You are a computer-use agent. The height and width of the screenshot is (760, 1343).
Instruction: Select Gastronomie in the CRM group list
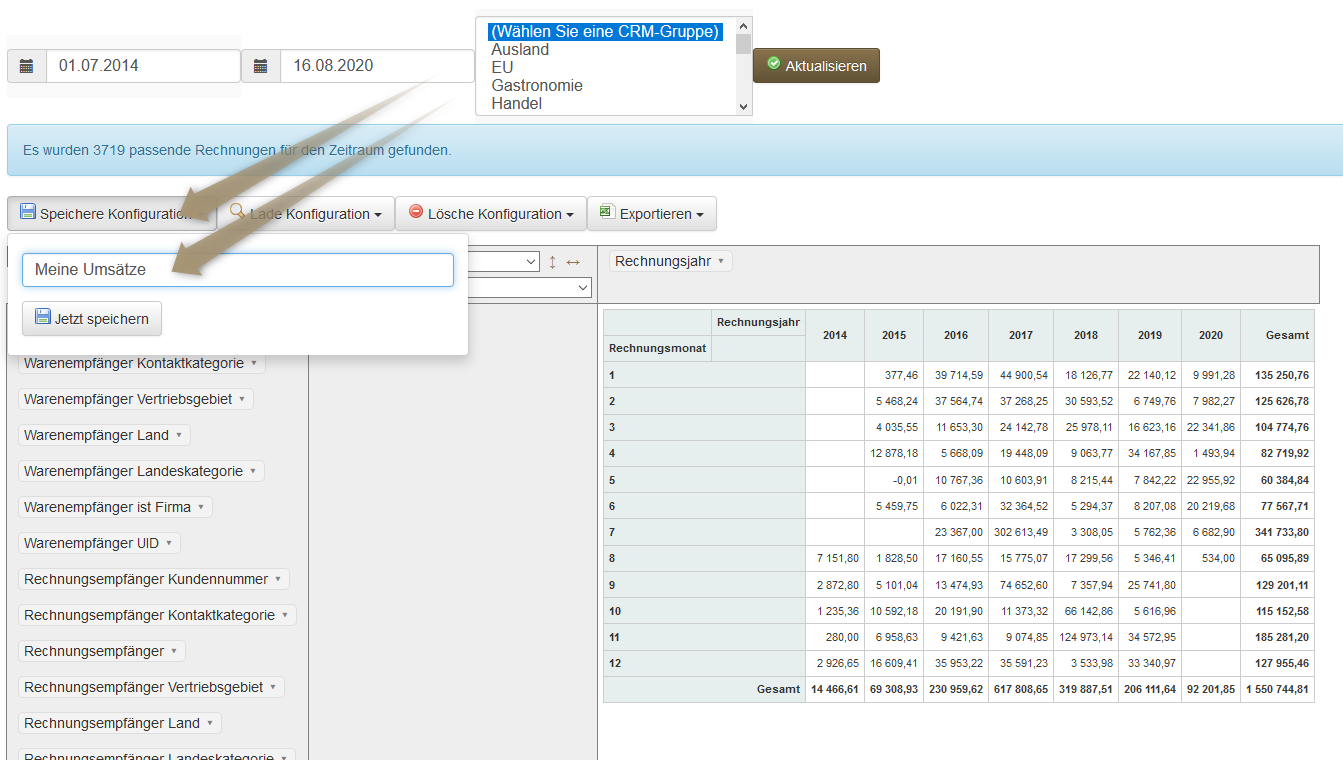tap(537, 86)
